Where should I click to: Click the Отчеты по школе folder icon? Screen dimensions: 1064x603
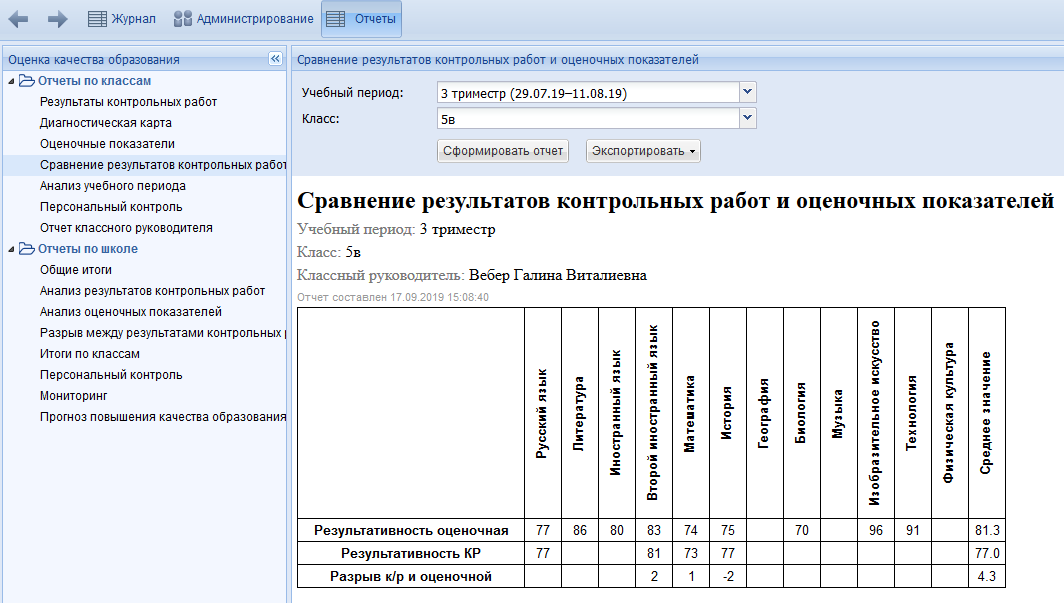[x=26, y=249]
